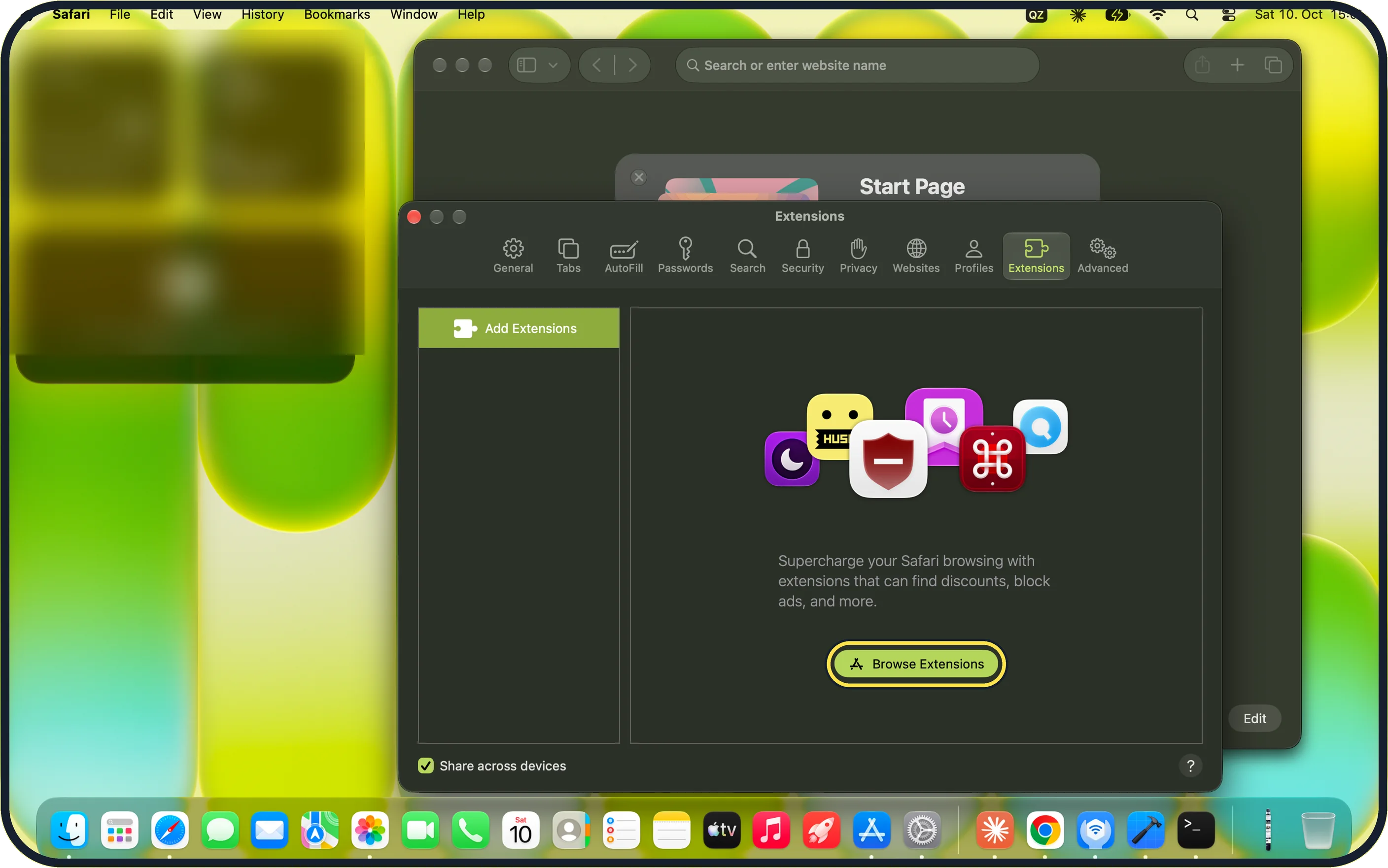
Task: Open the Search settings tab
Action: 747,256
